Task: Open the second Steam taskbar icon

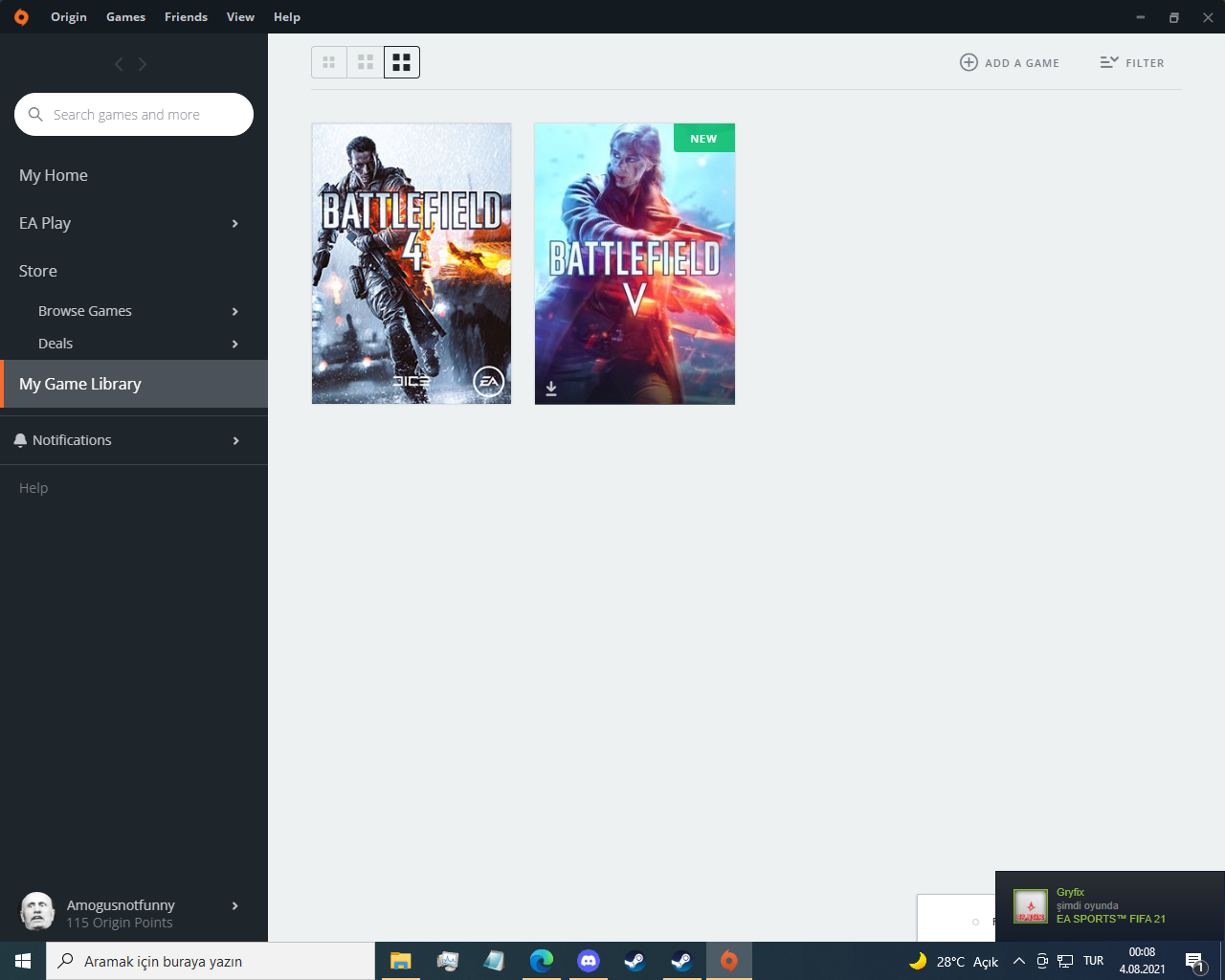Action: 681,961
